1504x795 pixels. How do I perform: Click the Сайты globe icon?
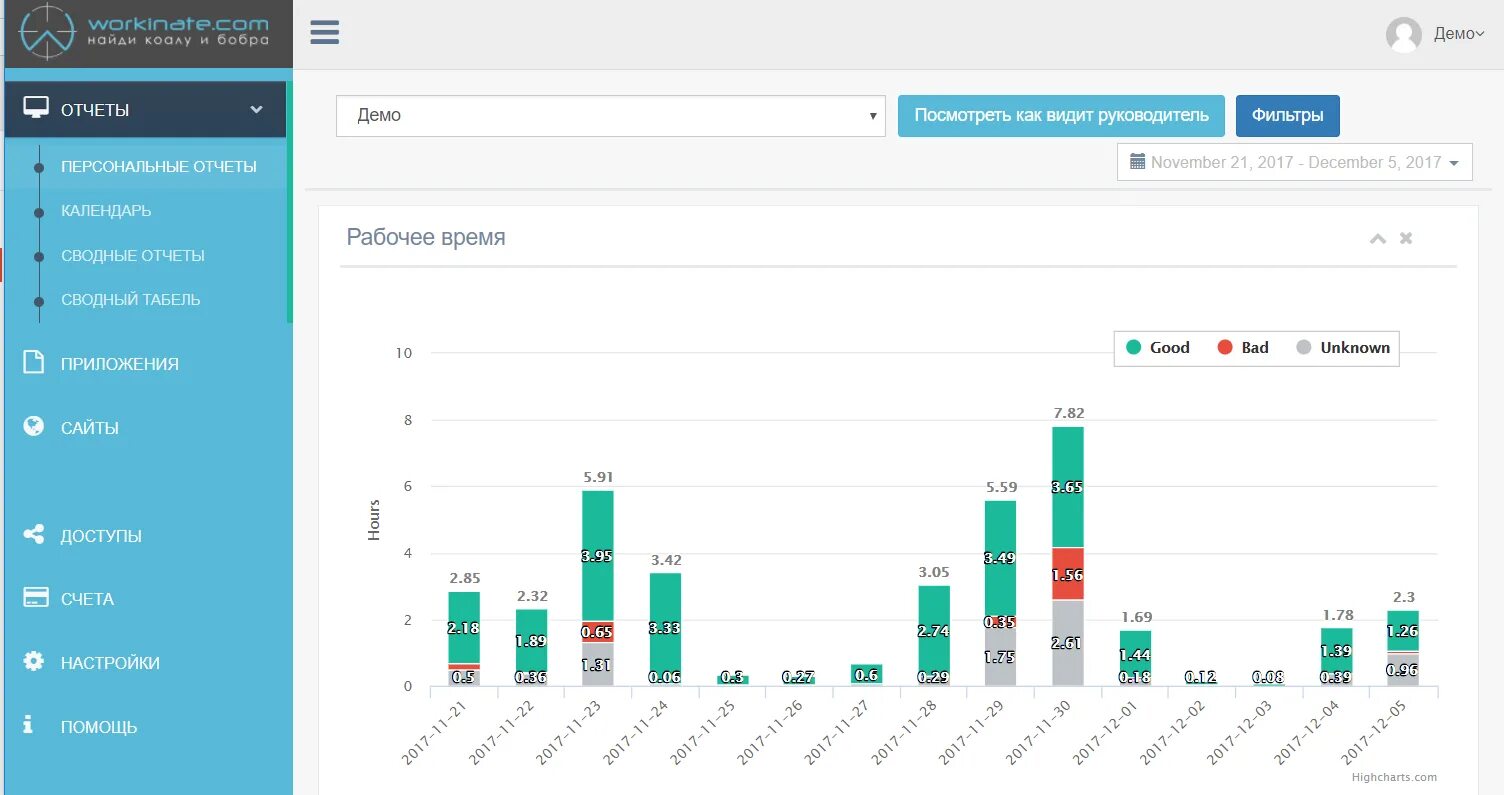(x=34, y=426)
